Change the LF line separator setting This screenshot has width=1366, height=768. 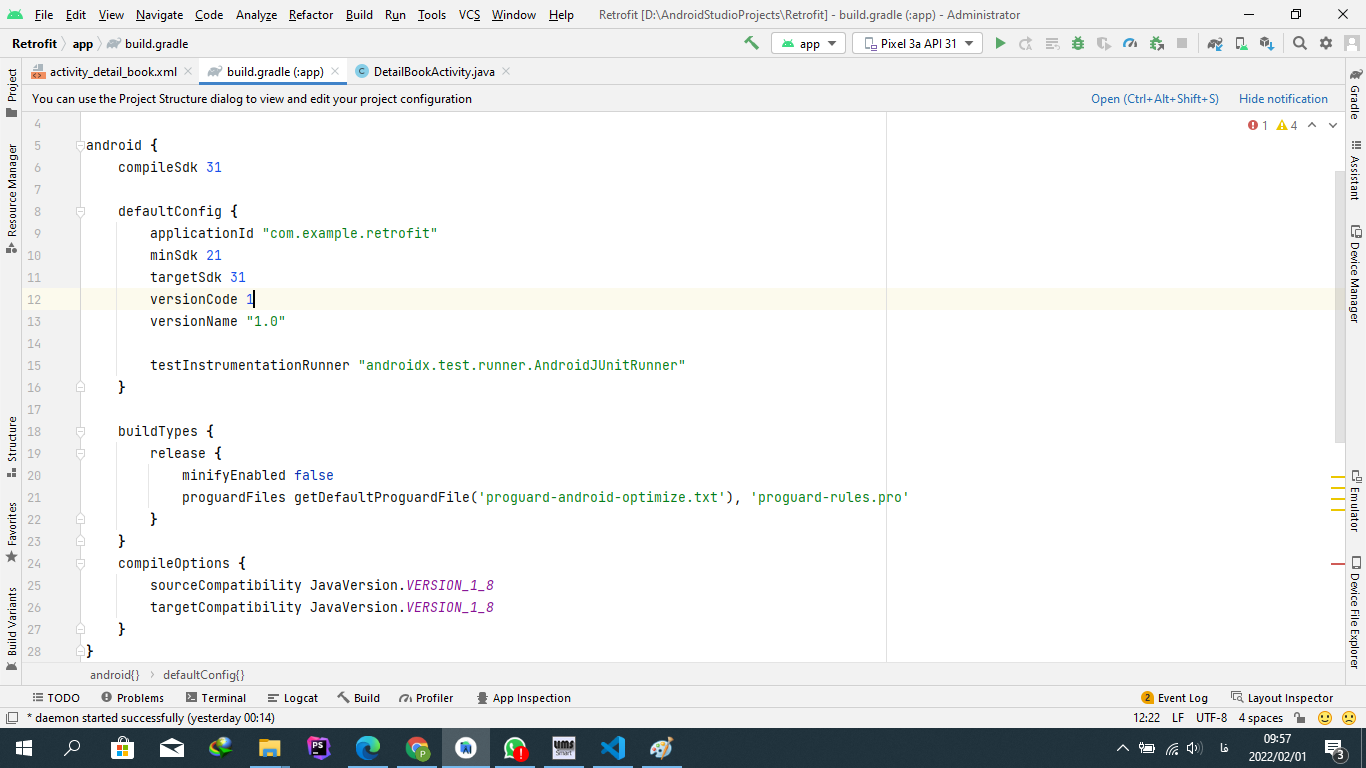1178,718
